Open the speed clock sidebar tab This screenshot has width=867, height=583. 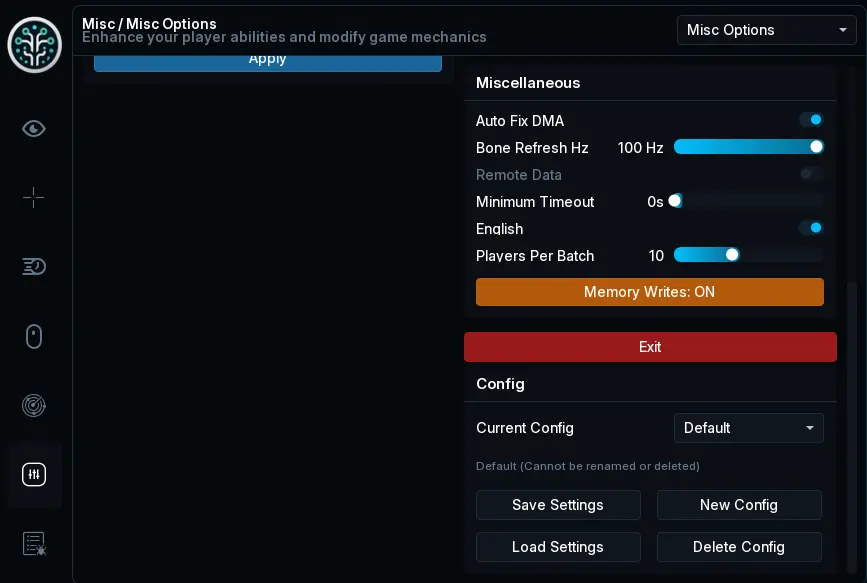34,267
